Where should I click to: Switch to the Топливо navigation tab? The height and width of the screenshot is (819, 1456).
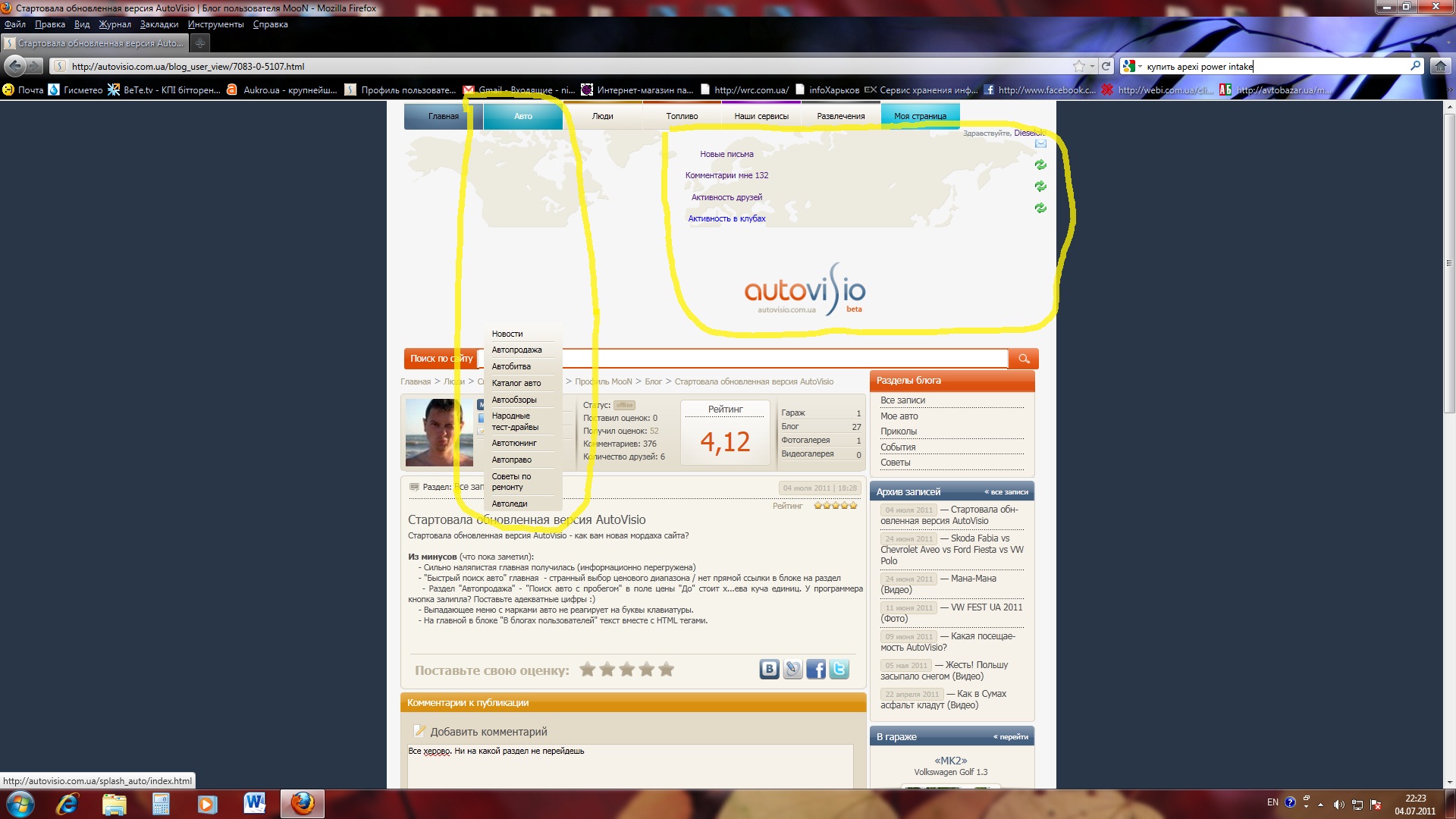tap(682, 116)
